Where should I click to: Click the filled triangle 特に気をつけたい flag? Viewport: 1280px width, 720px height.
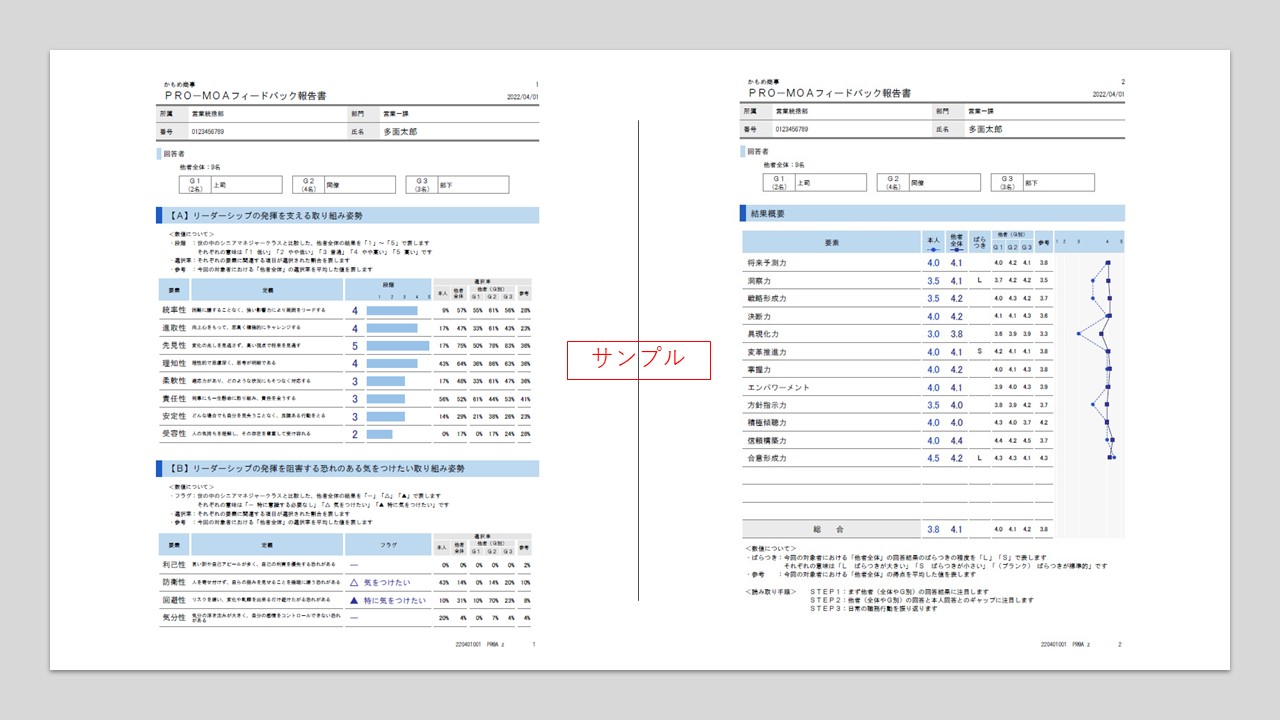[x=387, y=600]
